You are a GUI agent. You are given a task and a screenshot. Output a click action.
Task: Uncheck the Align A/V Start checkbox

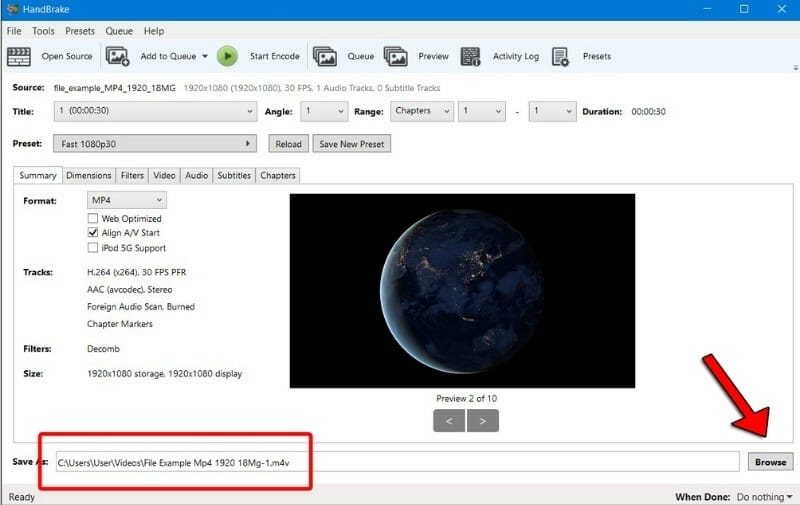pos(93,233)
